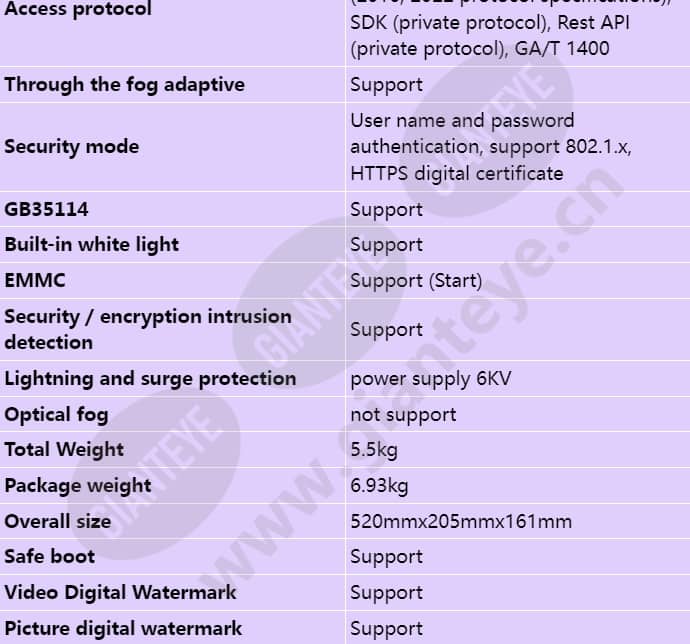
Task: Select the "Support (Start)" value cell
Action: (415, 280)
